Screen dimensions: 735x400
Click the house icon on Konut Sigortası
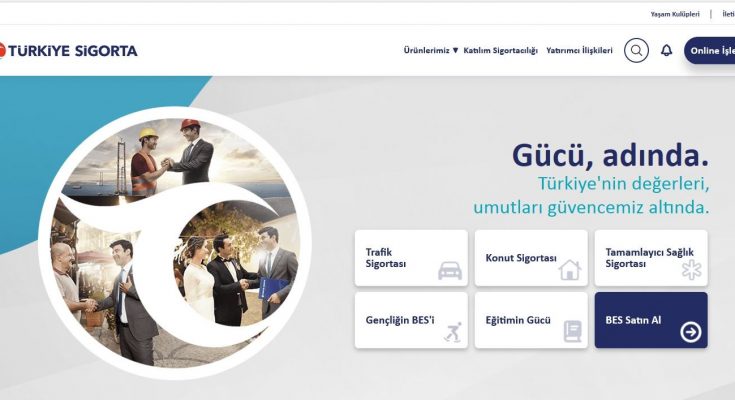tap(570, 270)
